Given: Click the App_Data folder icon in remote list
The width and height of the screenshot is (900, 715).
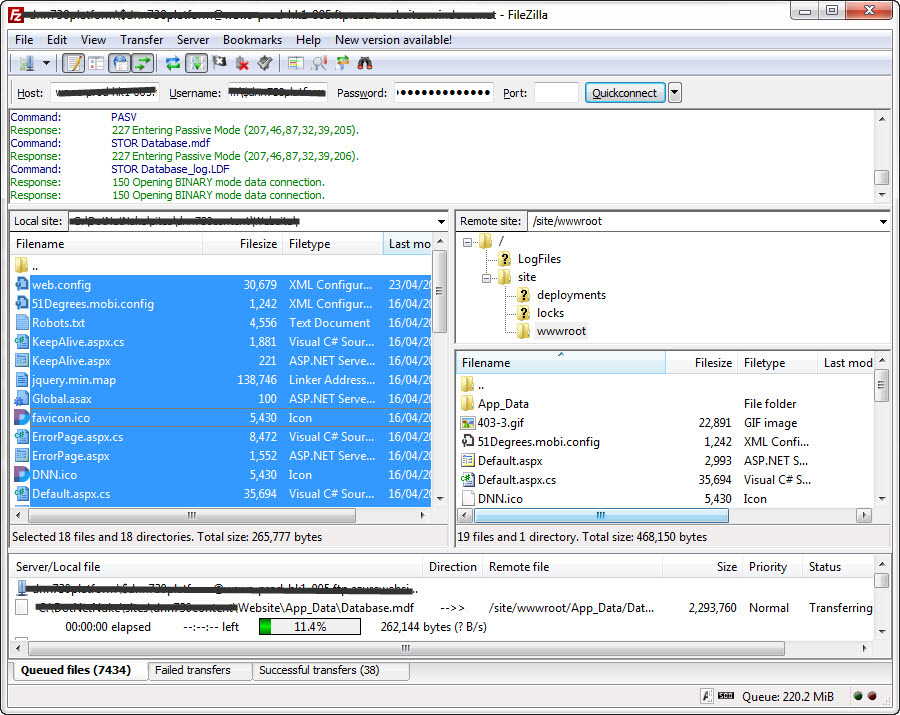Looking at the screenshot, I should coord(468,403).
